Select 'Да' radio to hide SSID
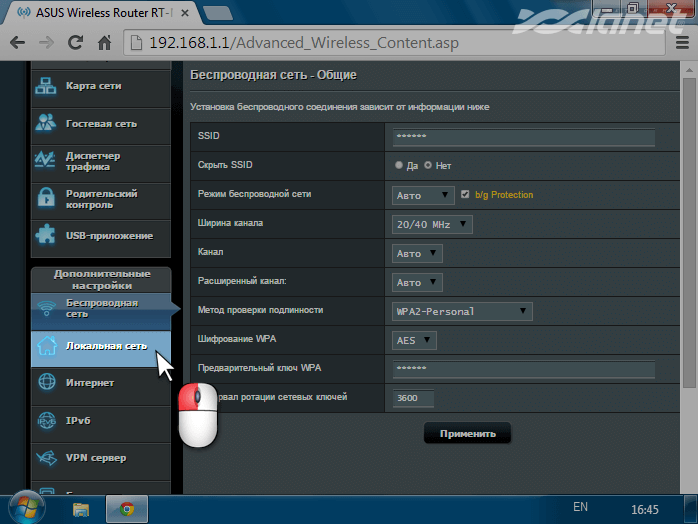The width and height of the screenshot is (698, 524). [x=400, y=166]
